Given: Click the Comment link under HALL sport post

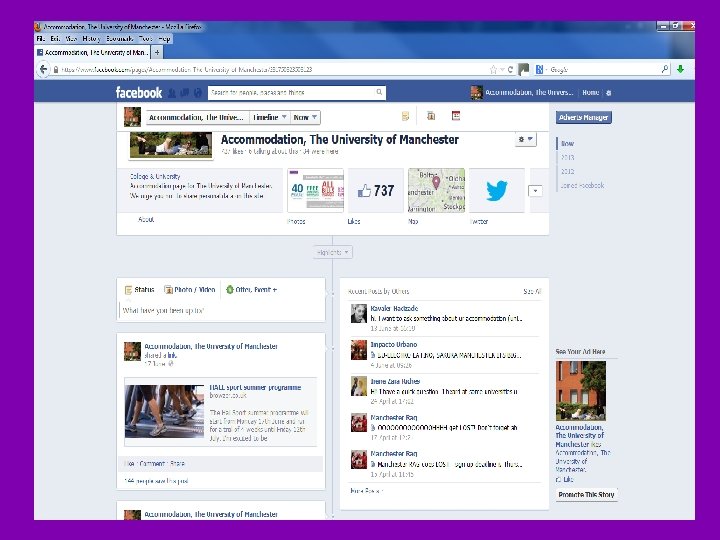Looking at the screenshot, I should point(152,464).
